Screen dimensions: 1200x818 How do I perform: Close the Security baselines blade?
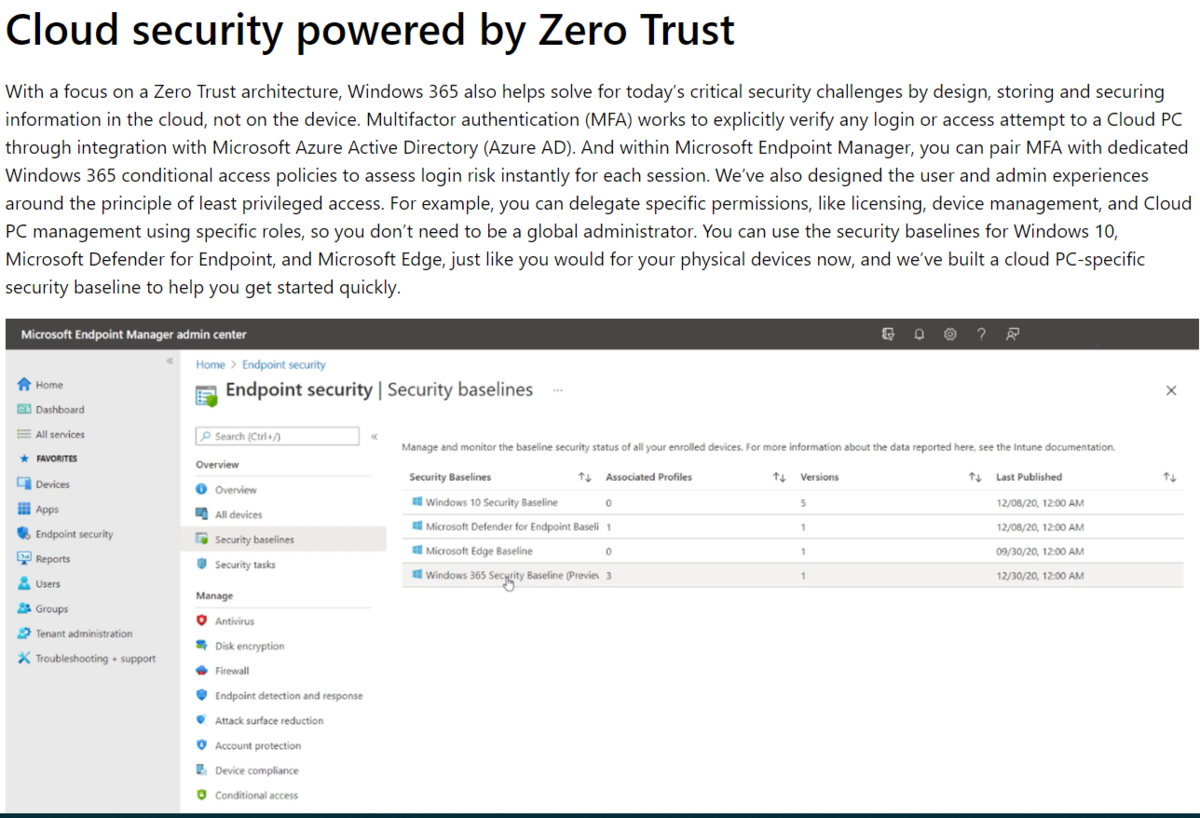(1171, 391)
